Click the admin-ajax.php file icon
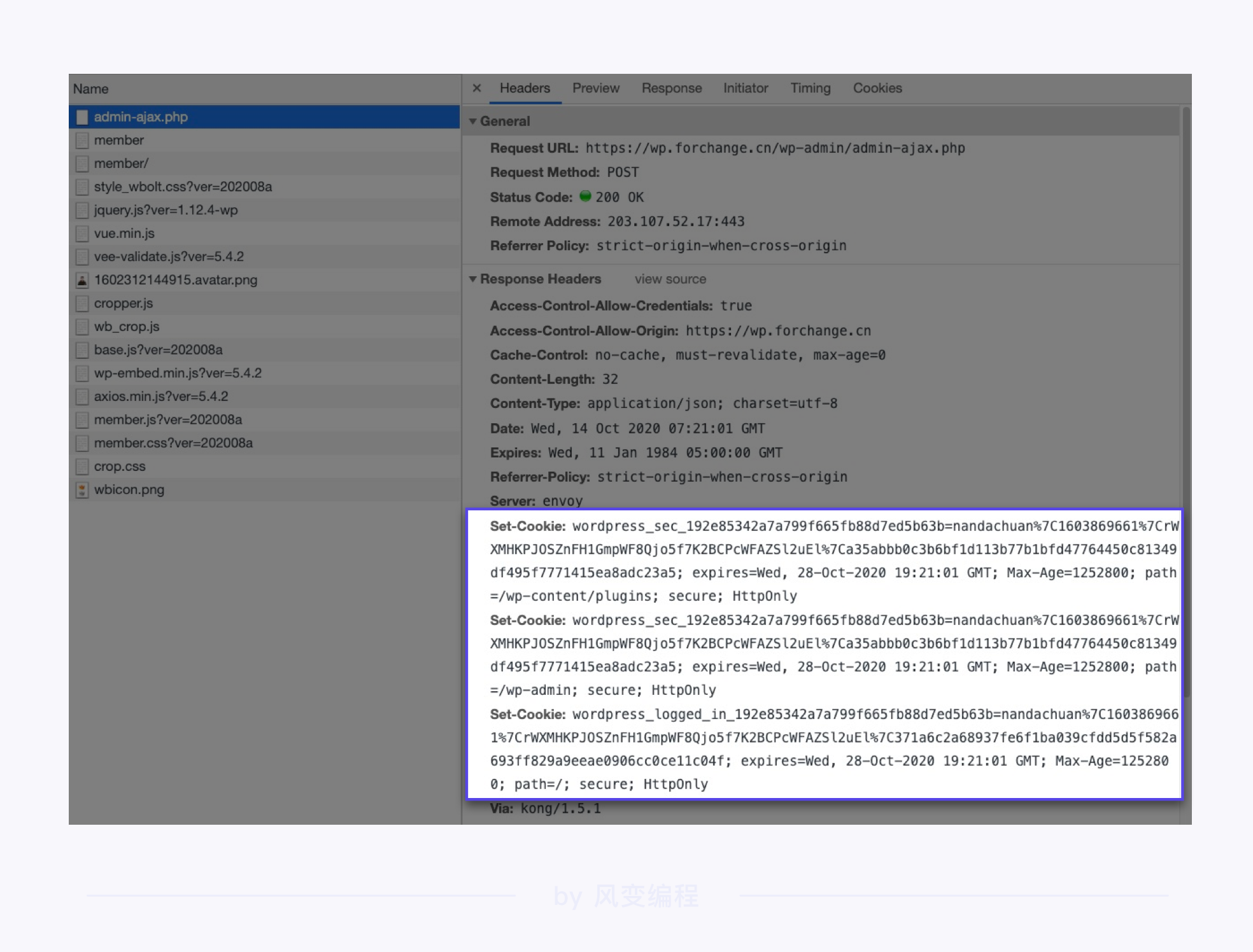Viewport: 1253px width, 952px height. pyautogui.click(x=81, y=117)
